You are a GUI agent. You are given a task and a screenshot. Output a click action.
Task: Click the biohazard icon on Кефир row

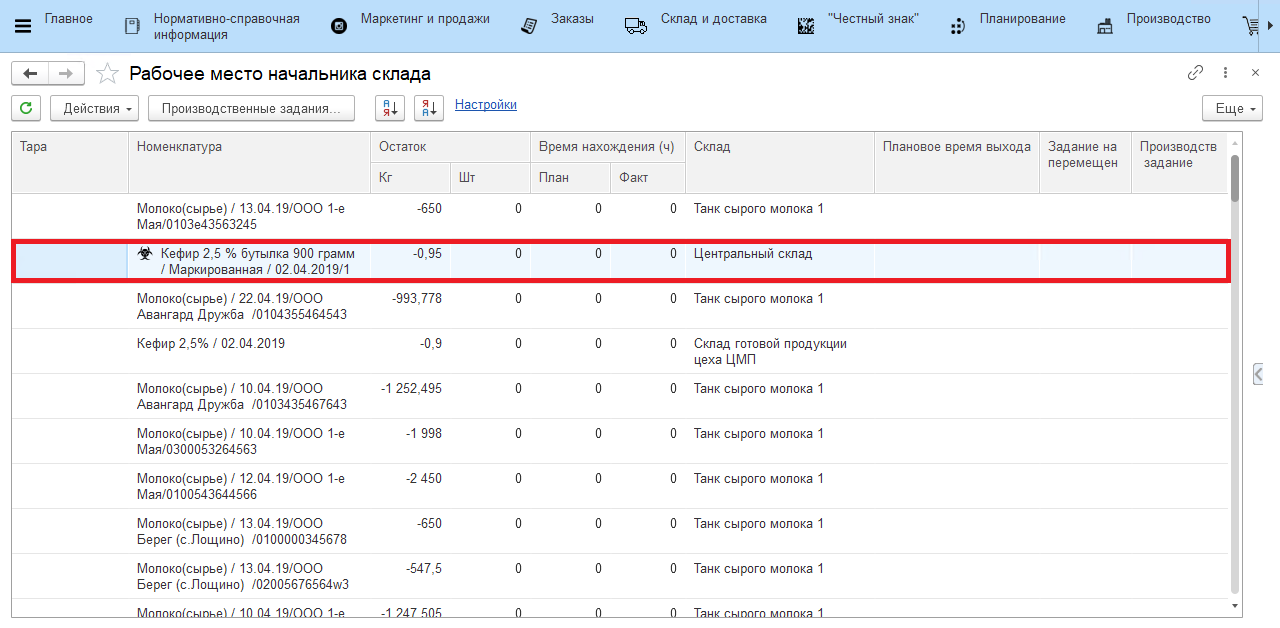click(145, 254)
